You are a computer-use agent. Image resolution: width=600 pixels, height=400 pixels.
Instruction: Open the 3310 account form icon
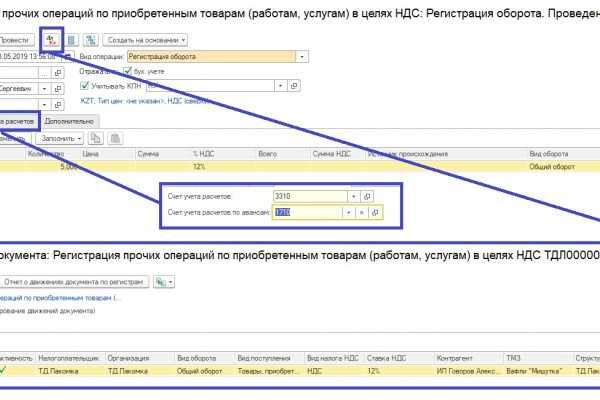click(367, 196)
